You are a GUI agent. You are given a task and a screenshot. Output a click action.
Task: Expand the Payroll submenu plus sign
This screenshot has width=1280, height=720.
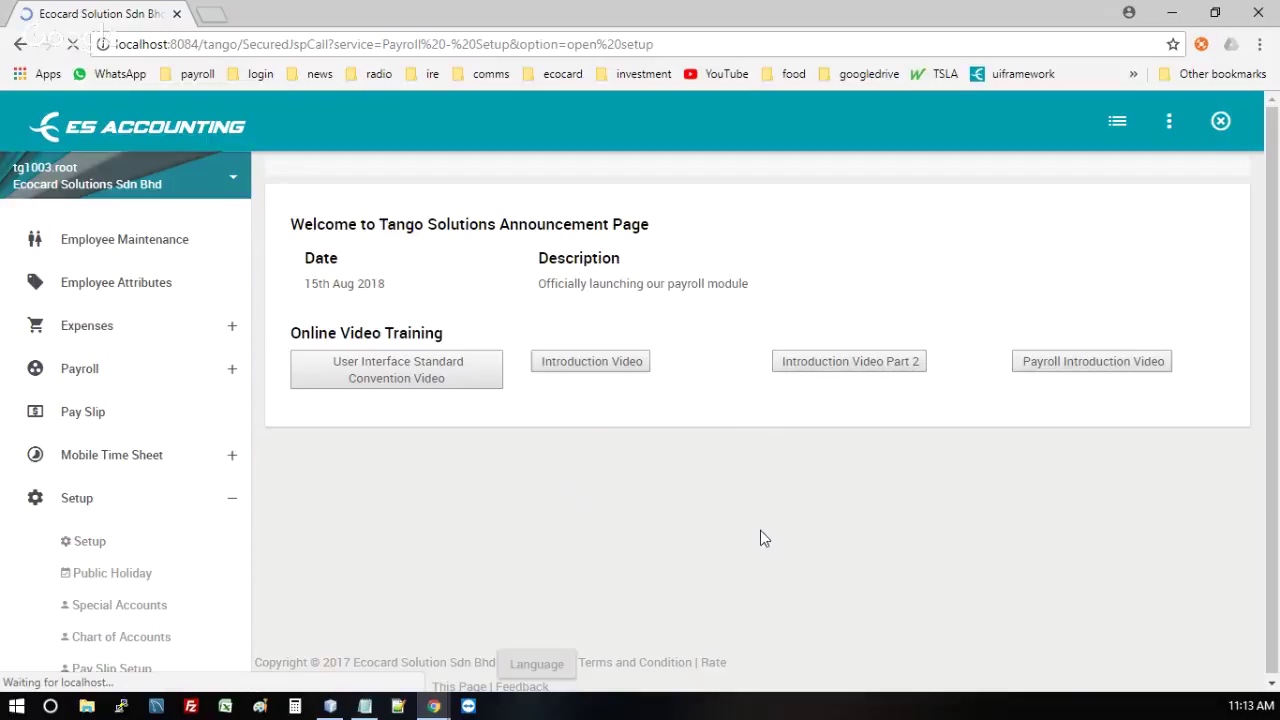pyautogui.click(x=232, y=369)
